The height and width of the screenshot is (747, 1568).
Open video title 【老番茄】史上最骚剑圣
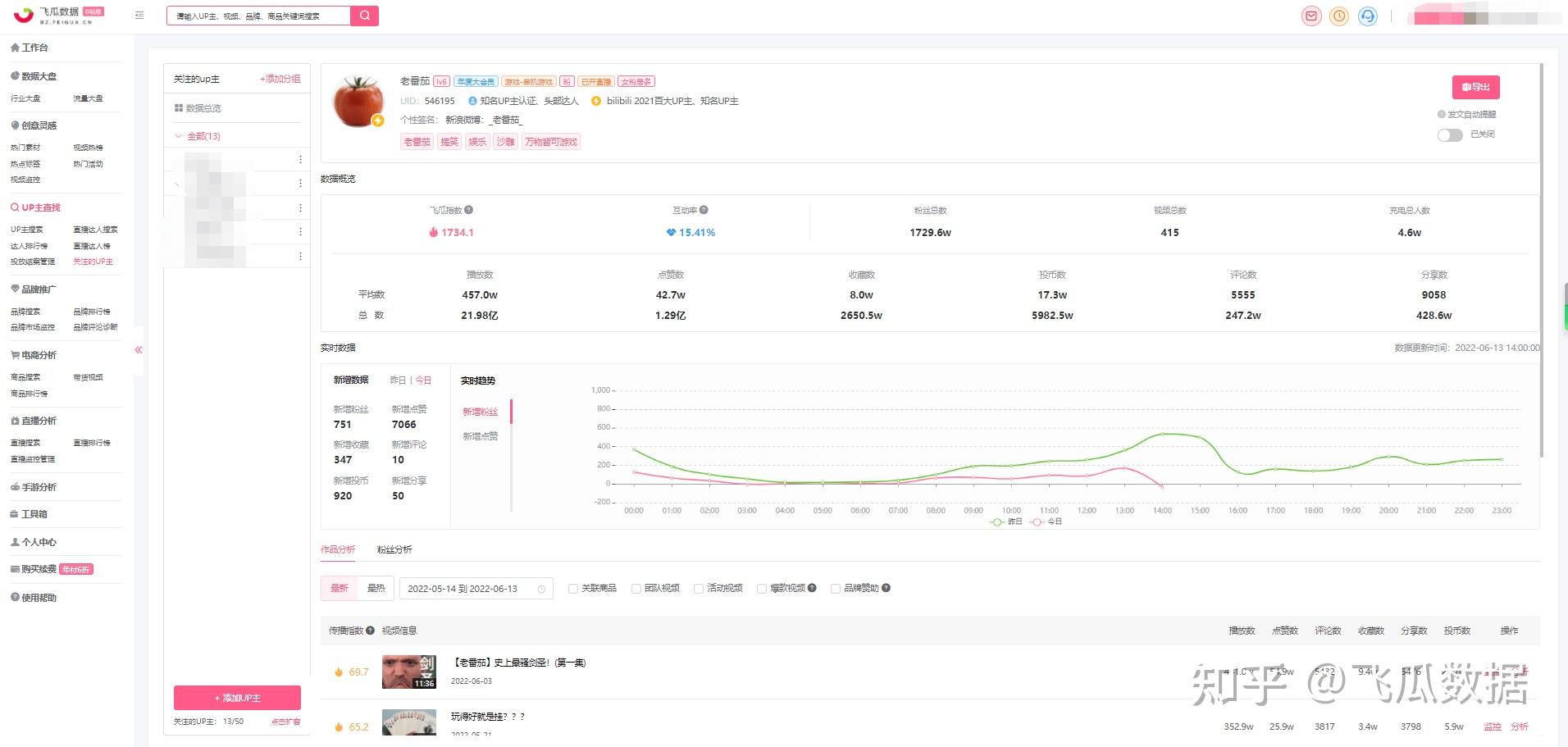pos(518,663)
